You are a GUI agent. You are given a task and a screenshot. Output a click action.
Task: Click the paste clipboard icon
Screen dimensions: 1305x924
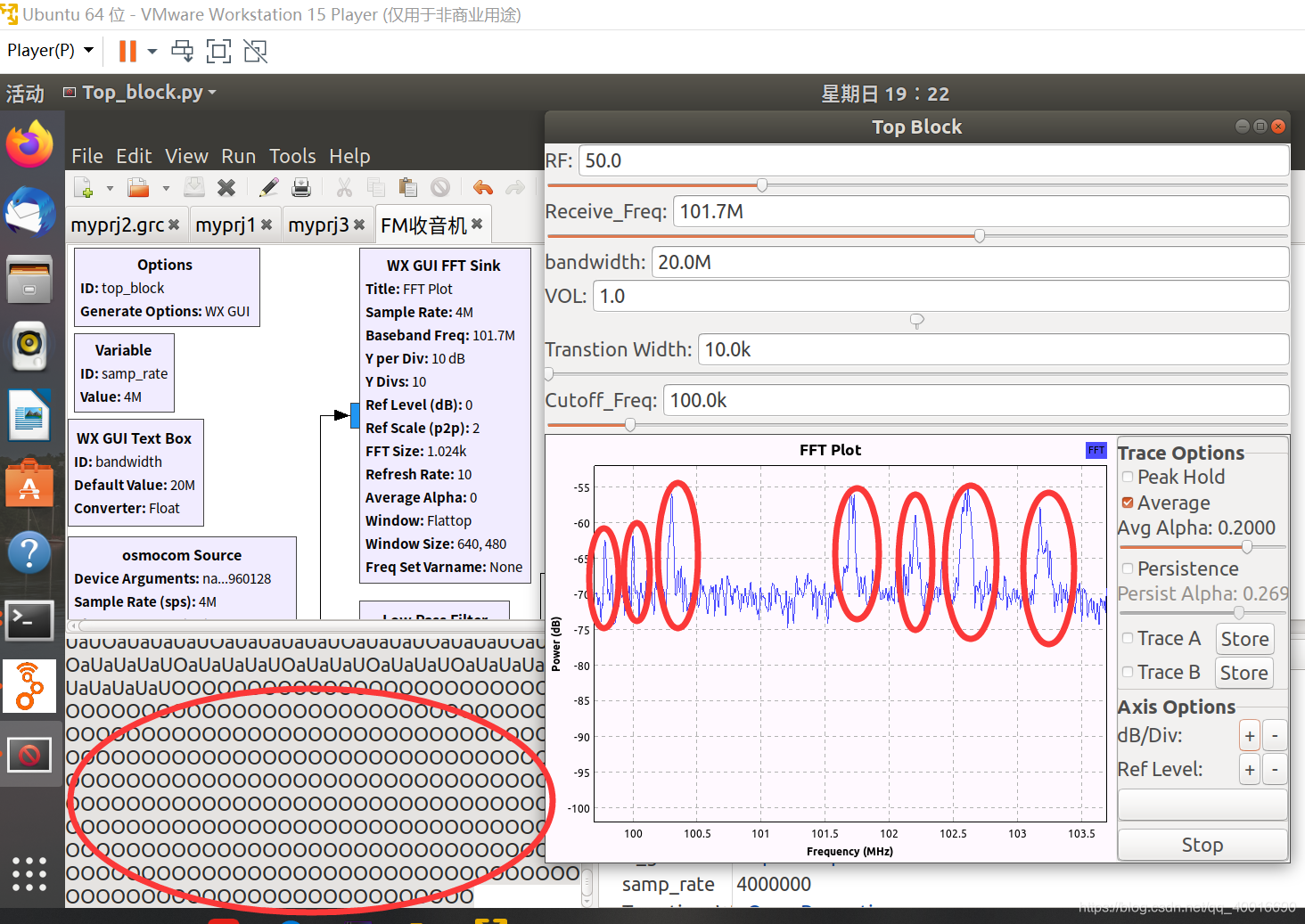408,188
